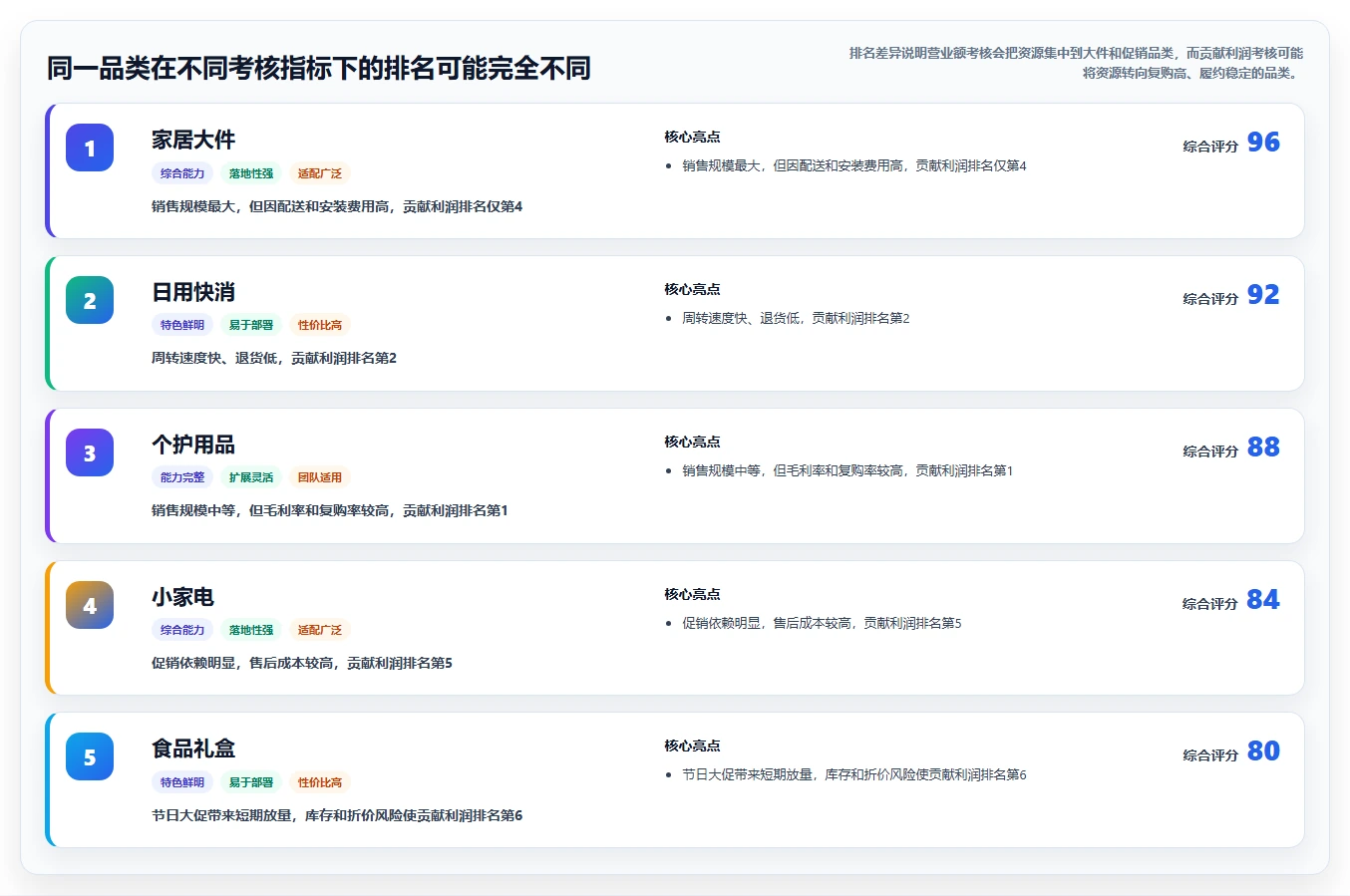Click the bold description line below 个护用品 tags
Screen dimensions: 1350x896
pos(330,511)
